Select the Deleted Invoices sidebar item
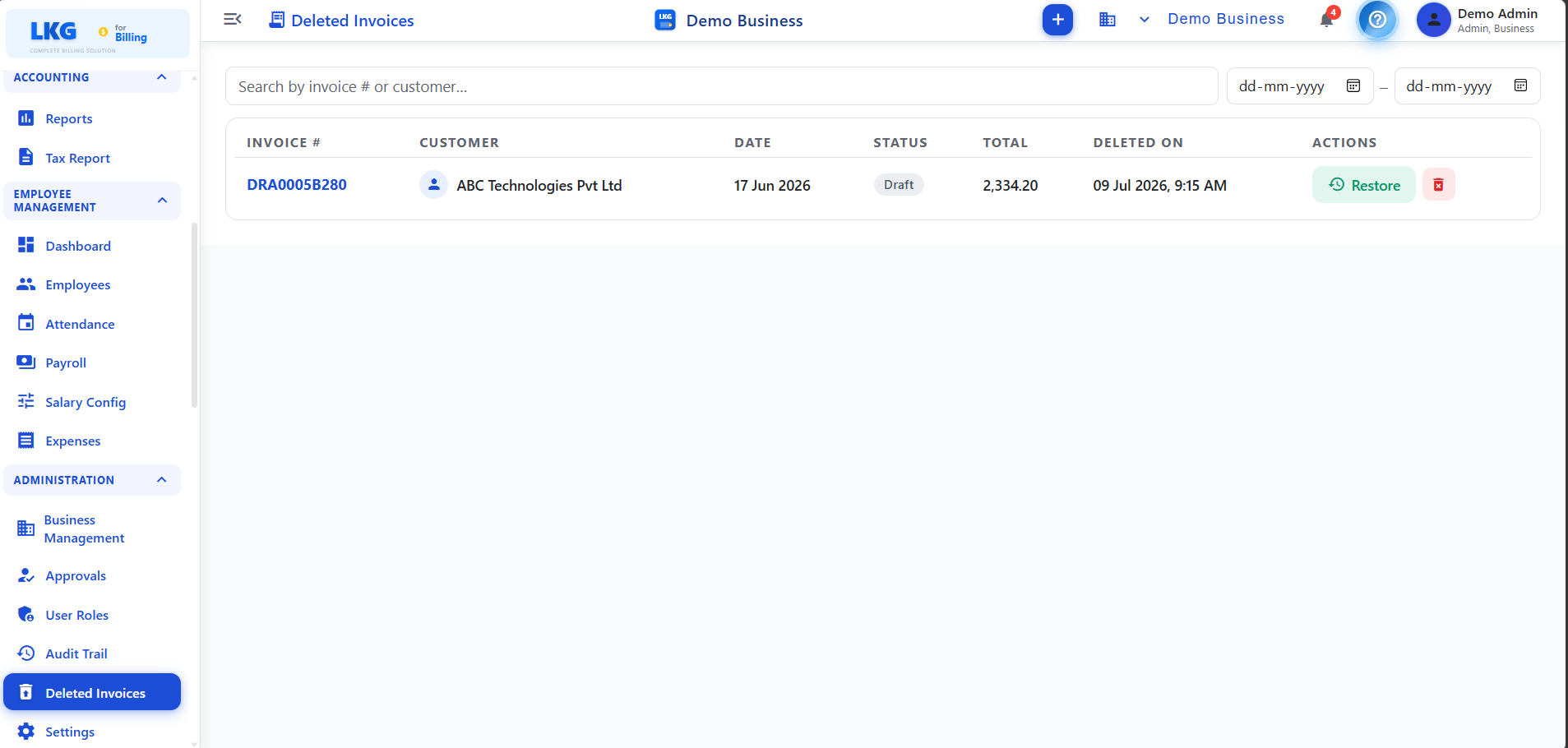This screenshot has height=748, width=1568. point(92,692)
